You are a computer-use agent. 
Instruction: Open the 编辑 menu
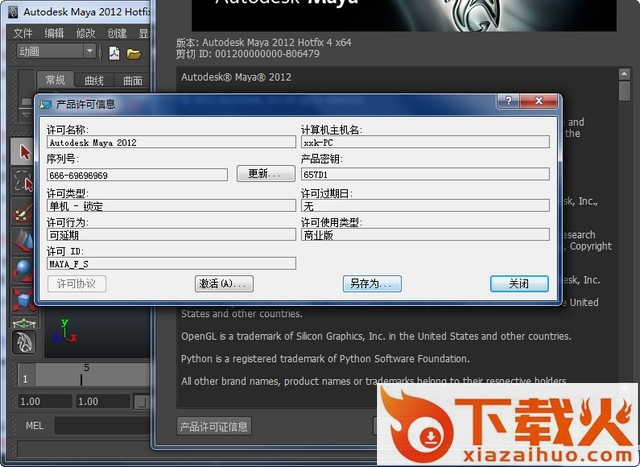pyautogui.click(x=54, y=32)
